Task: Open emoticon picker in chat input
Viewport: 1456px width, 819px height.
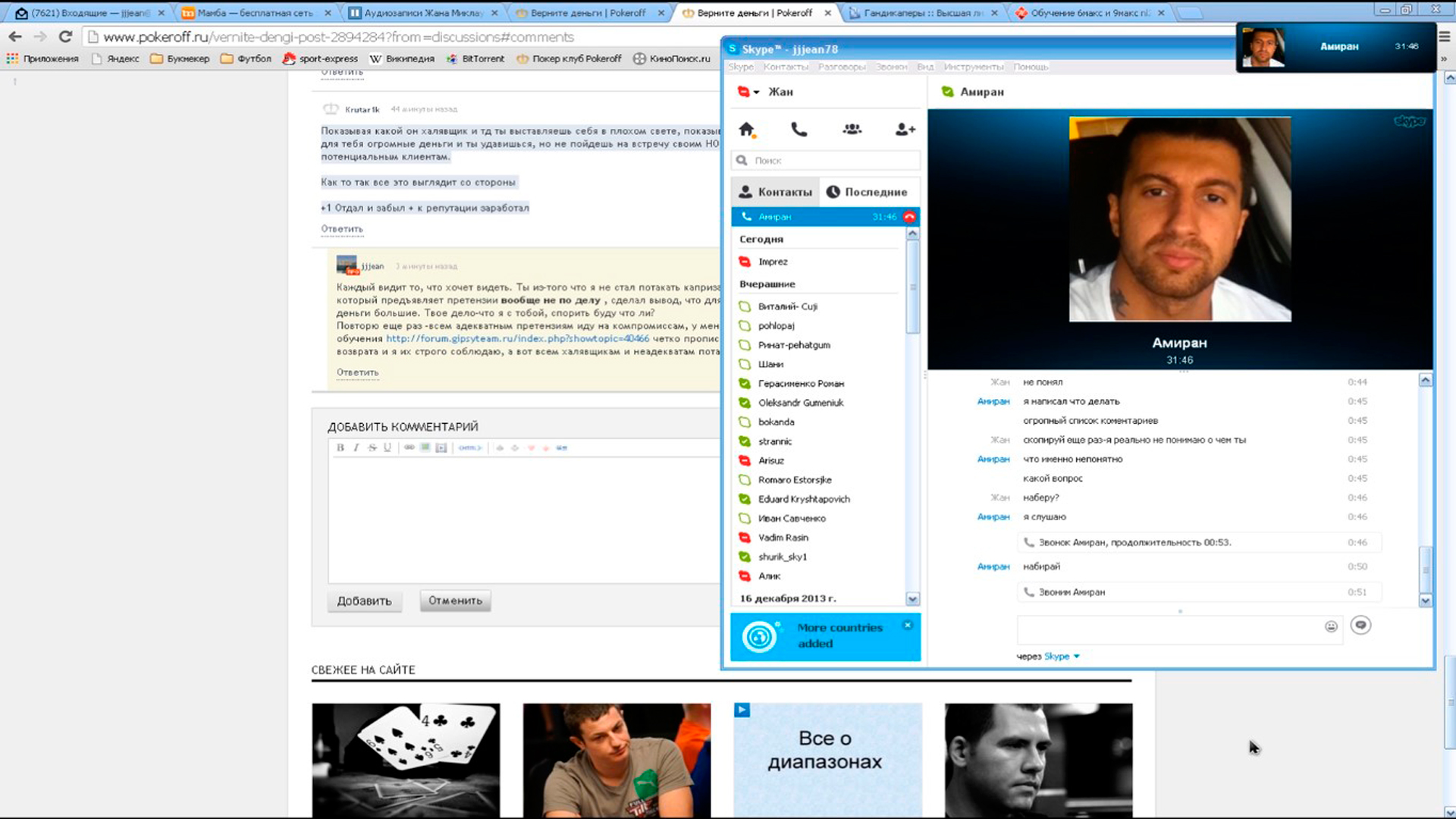Action: point(1331,626)
